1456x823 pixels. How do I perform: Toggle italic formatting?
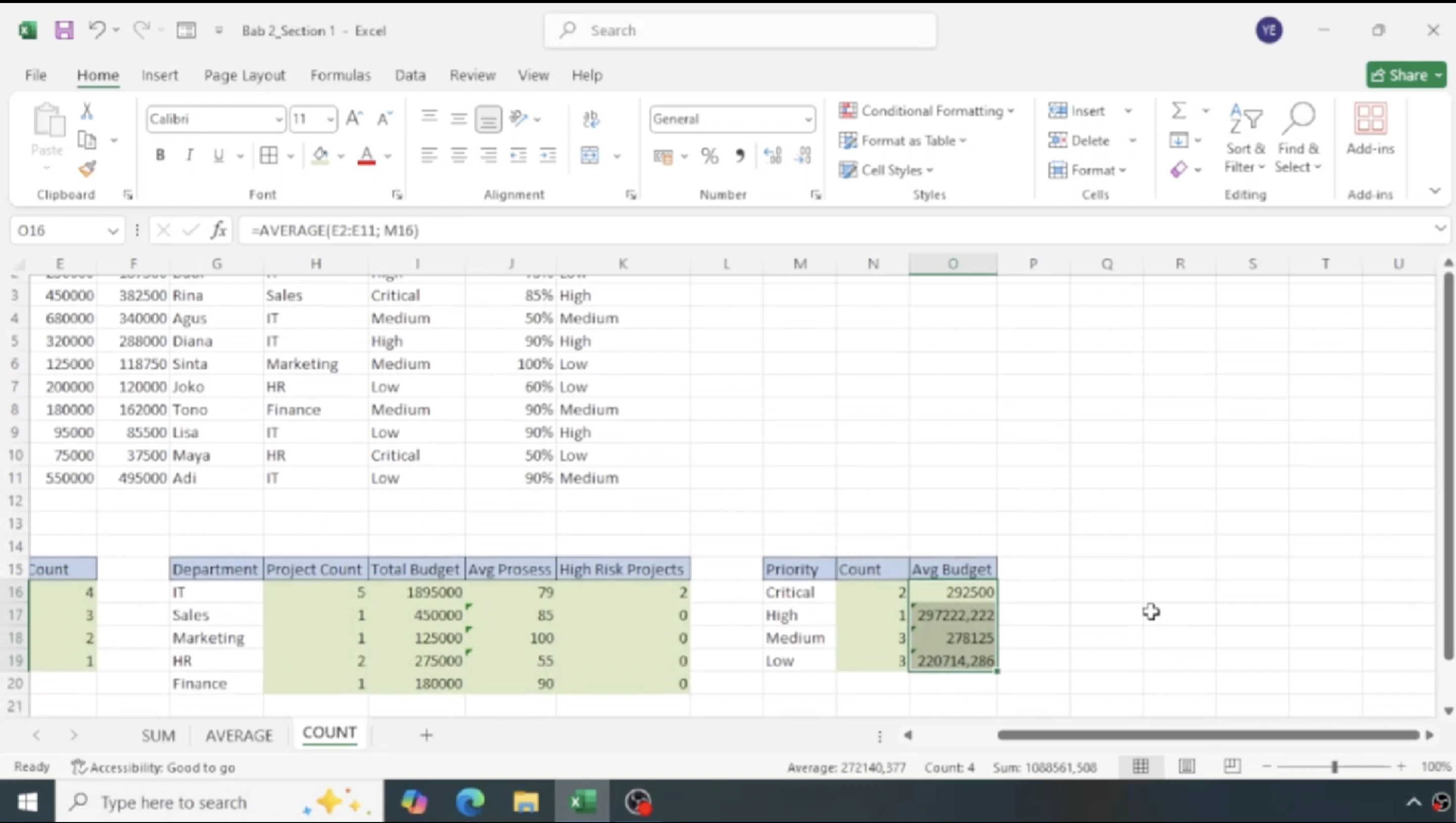pos(190,155)
